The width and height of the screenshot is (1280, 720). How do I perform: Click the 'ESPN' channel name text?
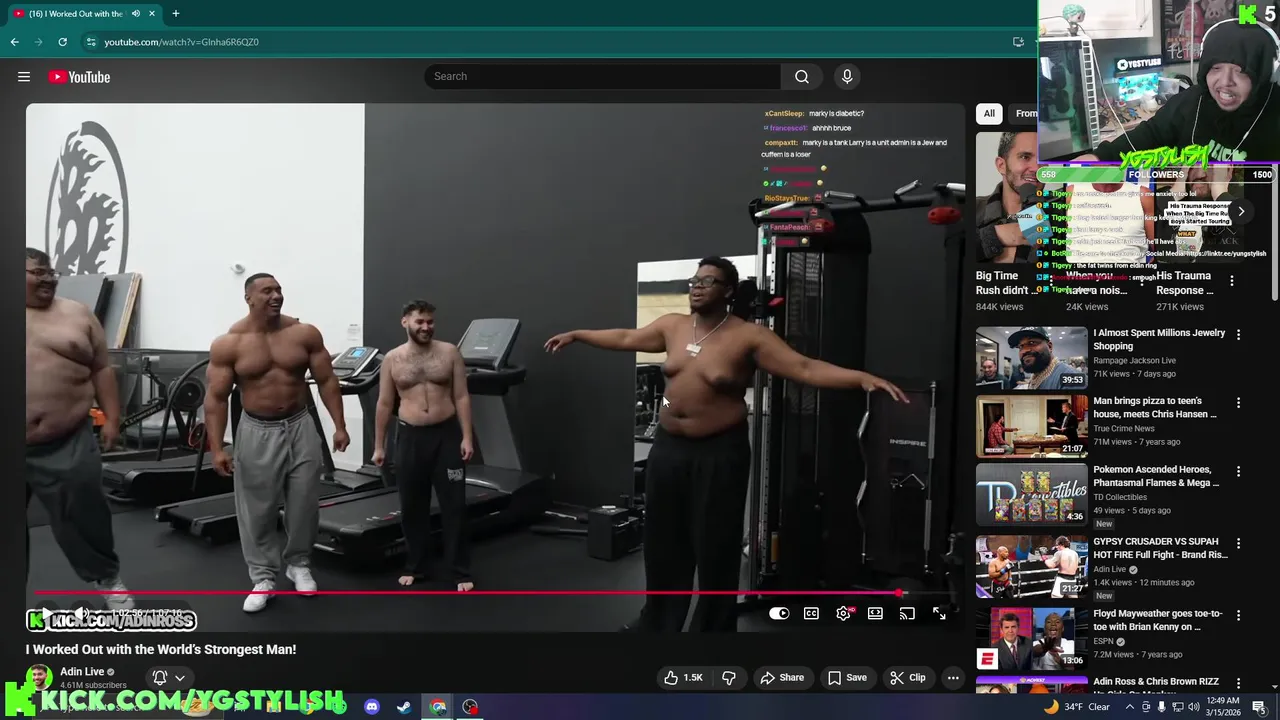pyautogui.click(x=1104, y=641)
